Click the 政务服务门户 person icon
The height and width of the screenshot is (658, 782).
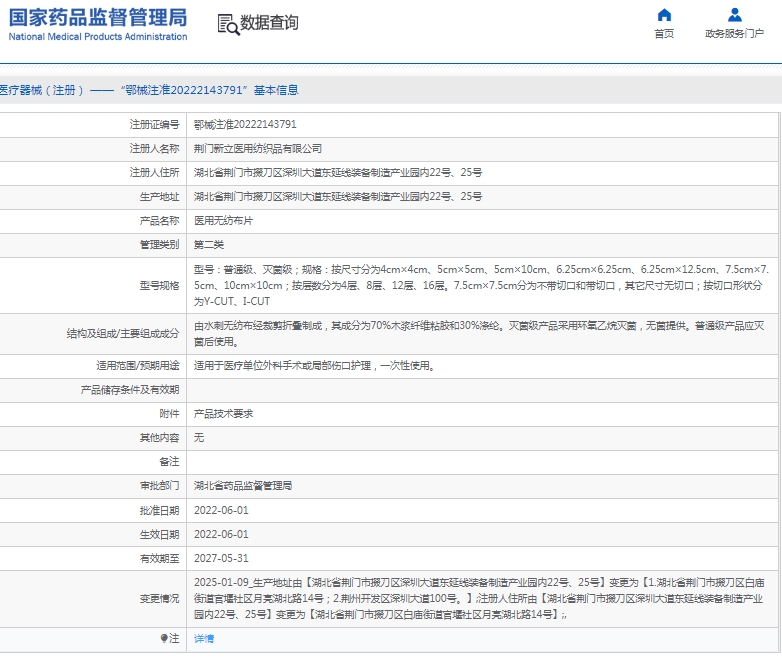734,15
